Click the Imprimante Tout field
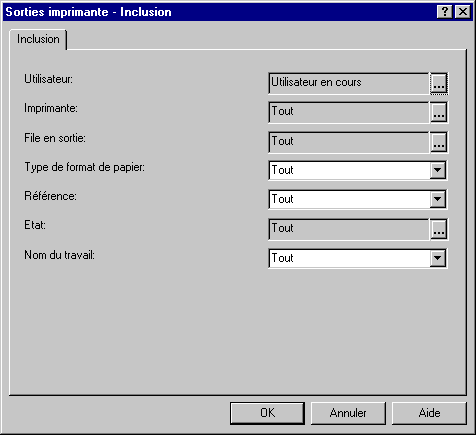This screenshot has width=476, height=435. (349, 113)
